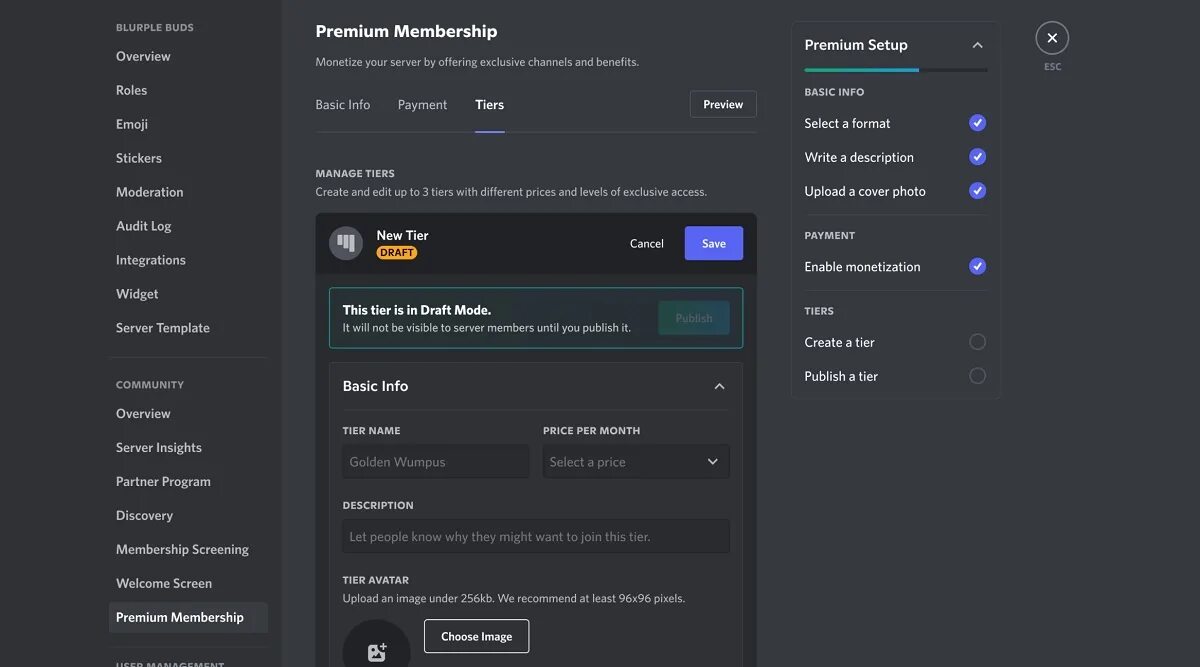Click the Upload a cover photo checkmark

pyautogui.click(x=977, y=191)
